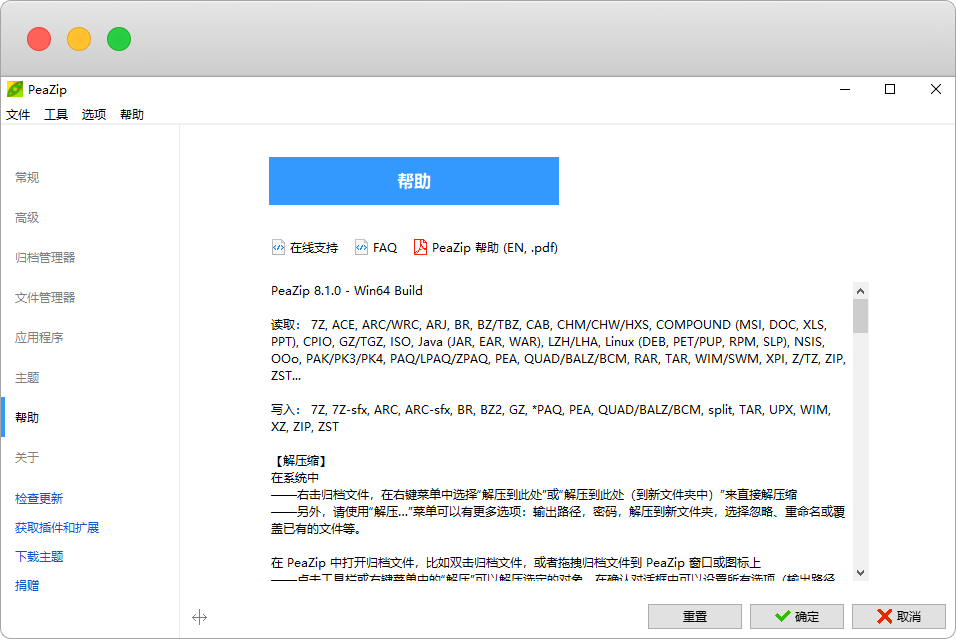Click the green checkmark icon on 确定

(x=780, y=617)
